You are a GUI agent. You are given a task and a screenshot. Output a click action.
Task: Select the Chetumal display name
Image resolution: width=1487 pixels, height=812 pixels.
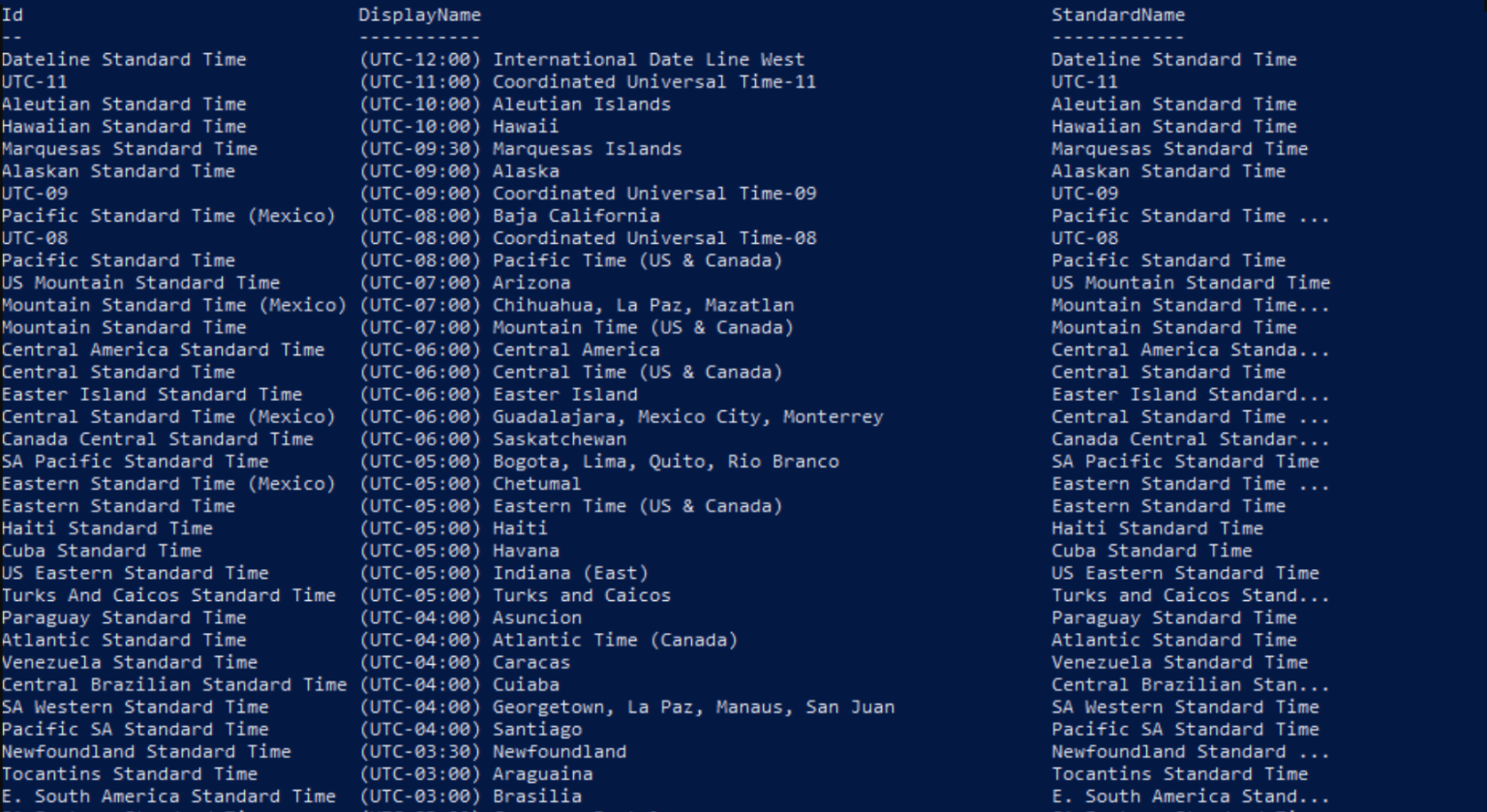[536, 483]
